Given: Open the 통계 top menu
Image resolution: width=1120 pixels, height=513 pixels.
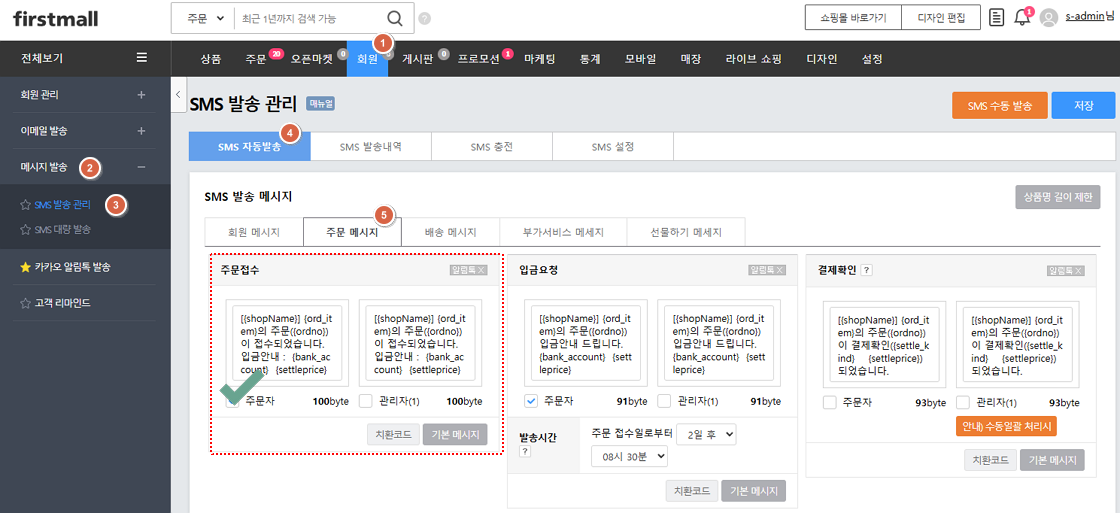Looking at the screenshot, I should [x=590, y=59].
